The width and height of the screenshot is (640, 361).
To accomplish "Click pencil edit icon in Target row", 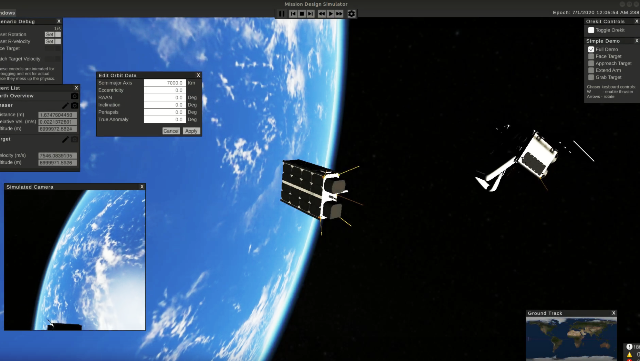I will pyautogui.click(x=65, y=139).
